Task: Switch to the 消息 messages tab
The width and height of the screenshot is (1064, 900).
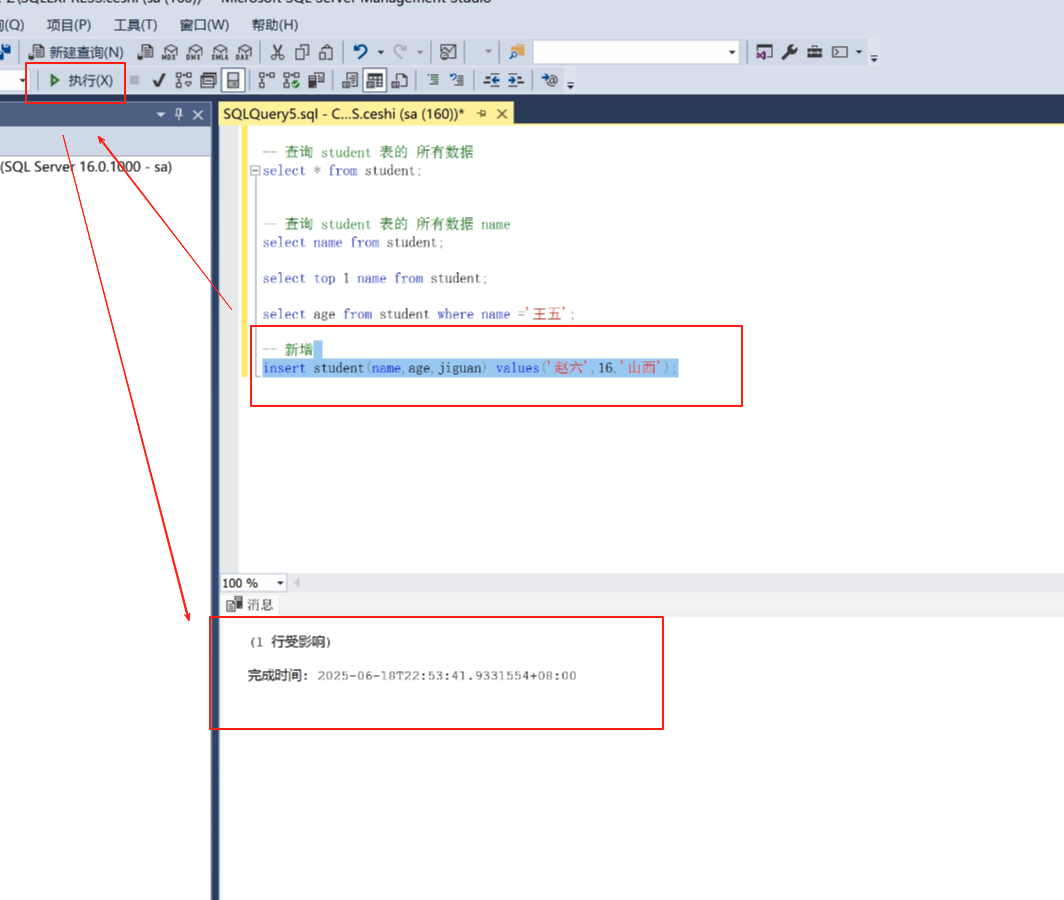Action: coord(250,605)
